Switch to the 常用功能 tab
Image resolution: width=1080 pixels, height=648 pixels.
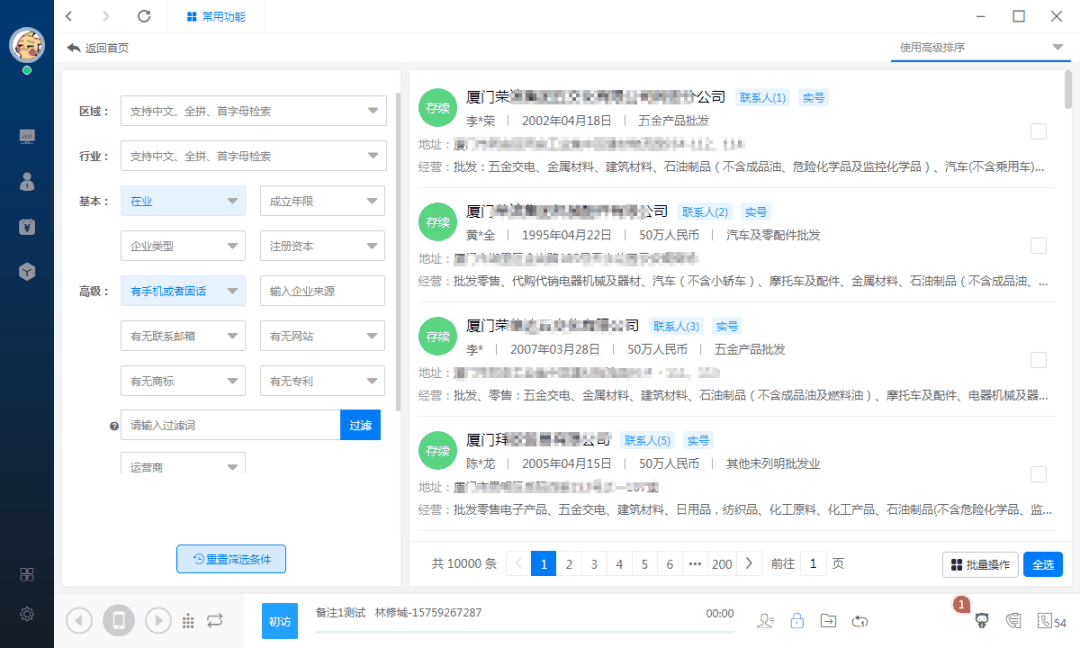(x=216, y=17)
